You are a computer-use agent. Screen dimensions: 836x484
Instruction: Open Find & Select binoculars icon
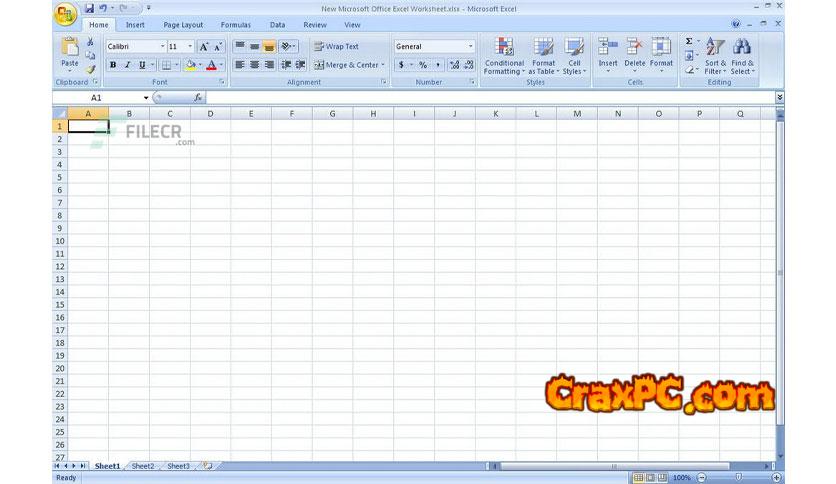click(741, 47)
